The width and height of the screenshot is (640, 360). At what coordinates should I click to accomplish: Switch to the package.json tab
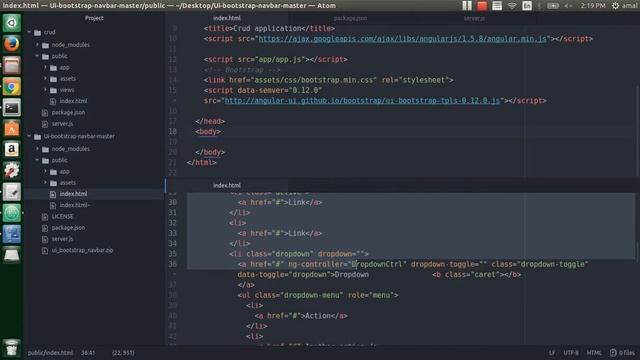(x=350, y=18)
